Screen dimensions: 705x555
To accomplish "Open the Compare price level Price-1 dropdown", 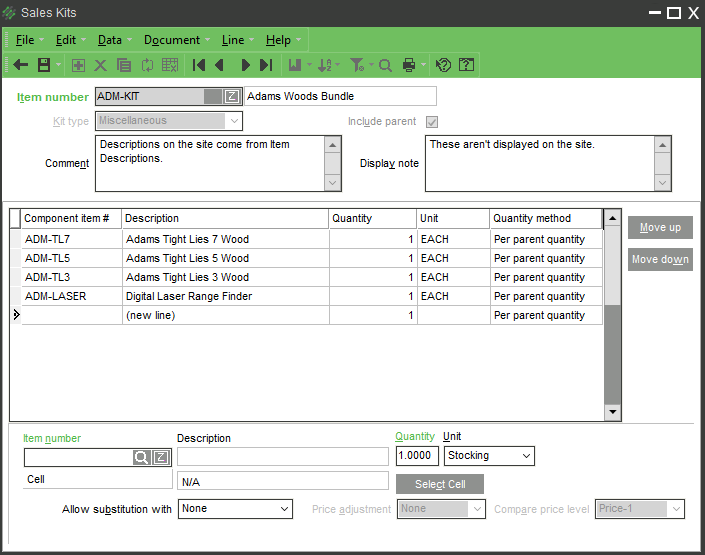I will pos(676,509).
